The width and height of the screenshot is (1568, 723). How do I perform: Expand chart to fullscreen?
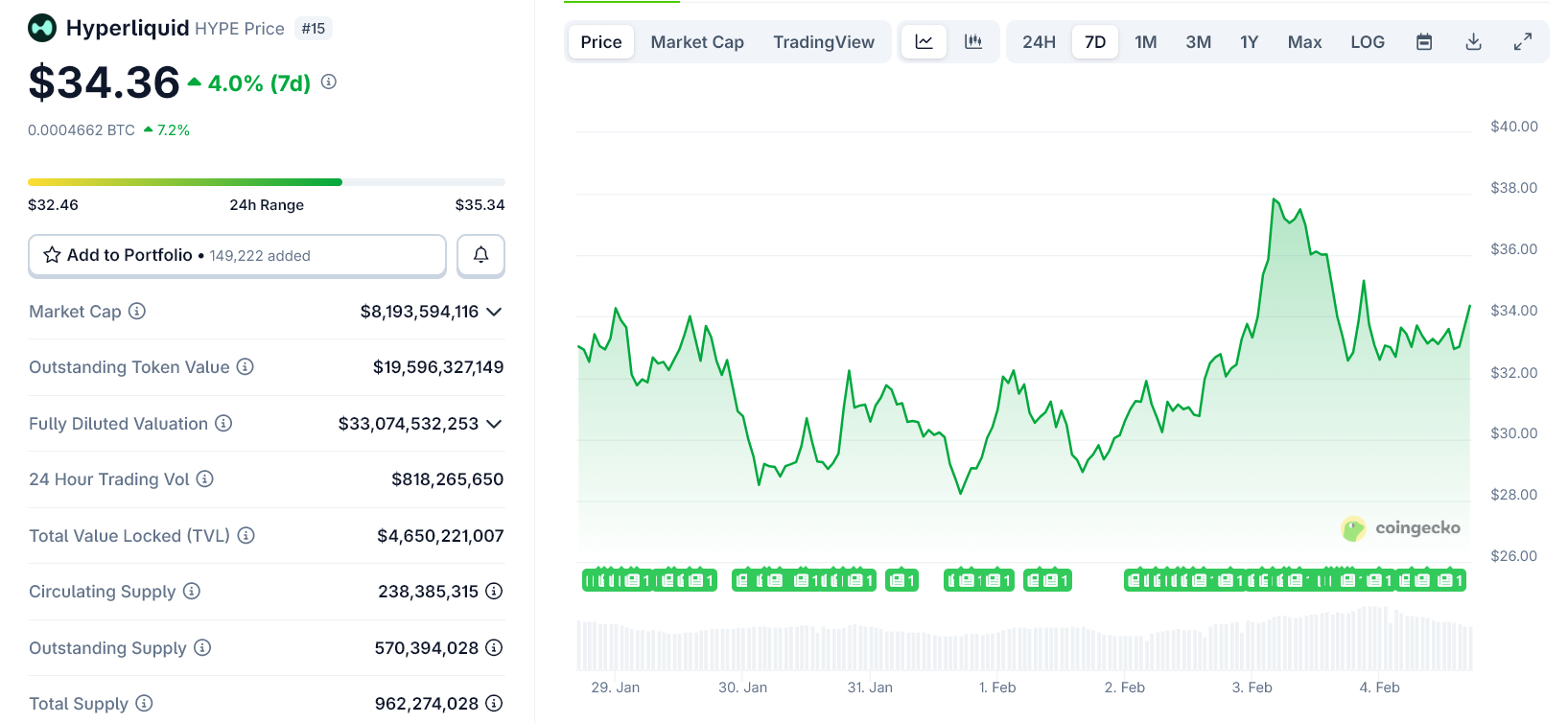click(x=1523, y=42)
